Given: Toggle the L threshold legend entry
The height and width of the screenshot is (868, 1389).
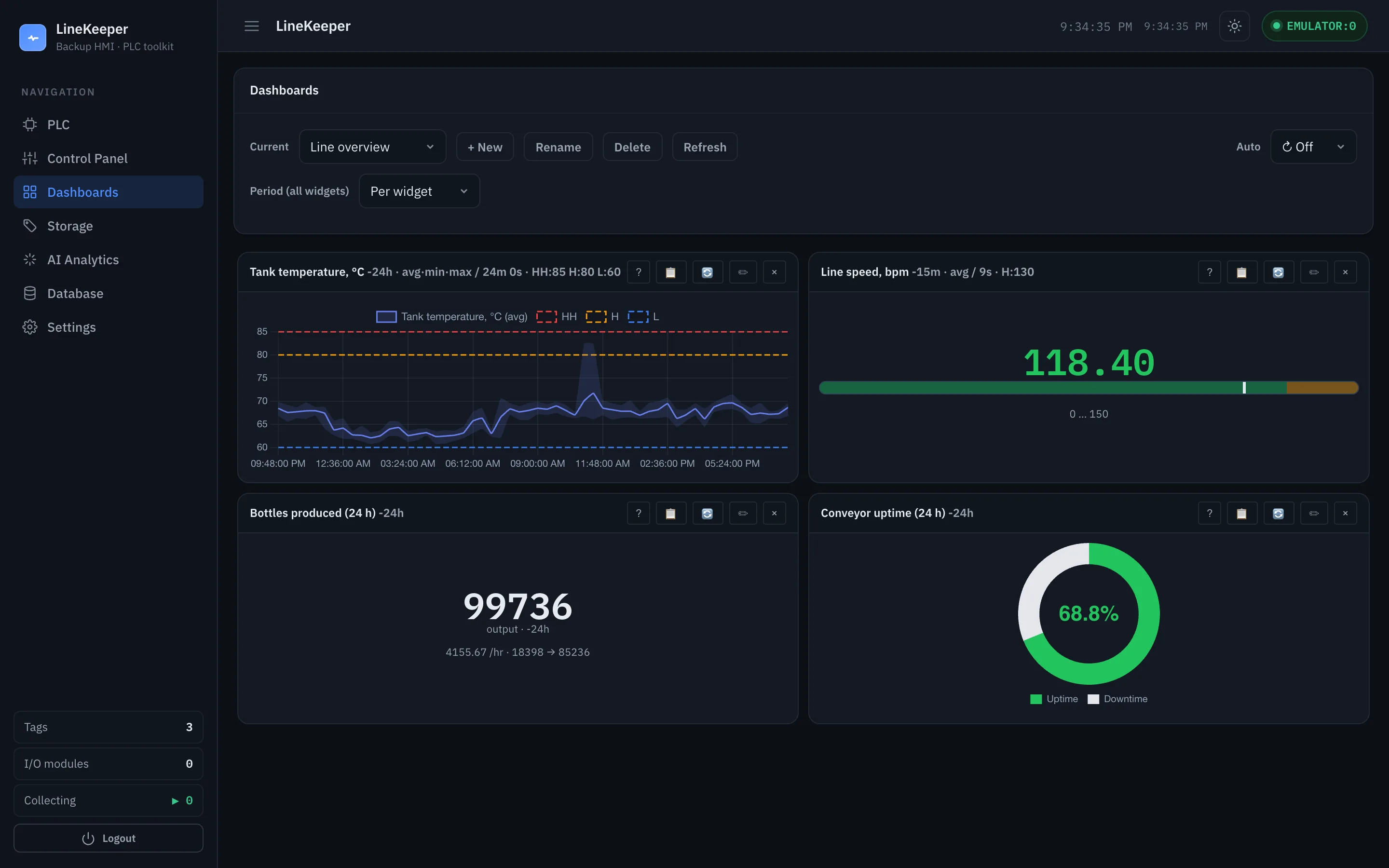Looking at the screenshot, I should 643,316.
